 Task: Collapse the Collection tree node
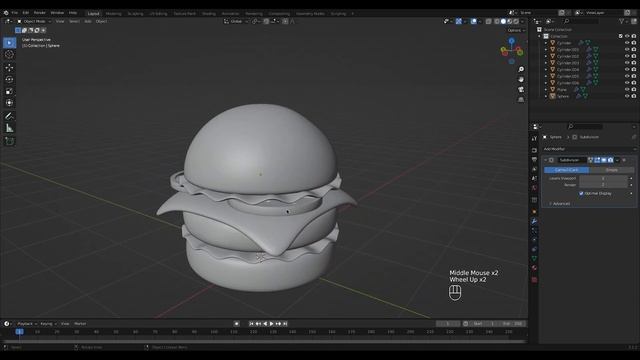(539, 36)
